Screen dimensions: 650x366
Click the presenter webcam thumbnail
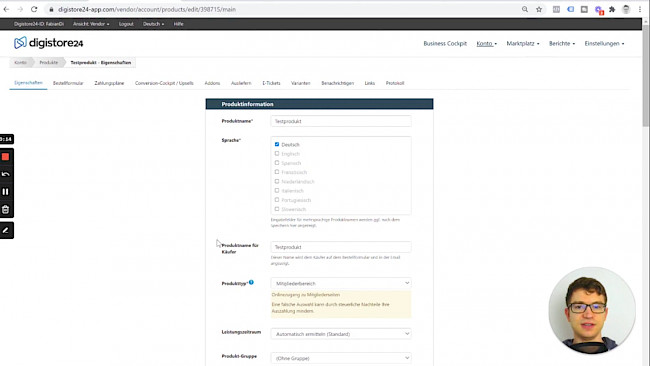(x=592, y=310)
